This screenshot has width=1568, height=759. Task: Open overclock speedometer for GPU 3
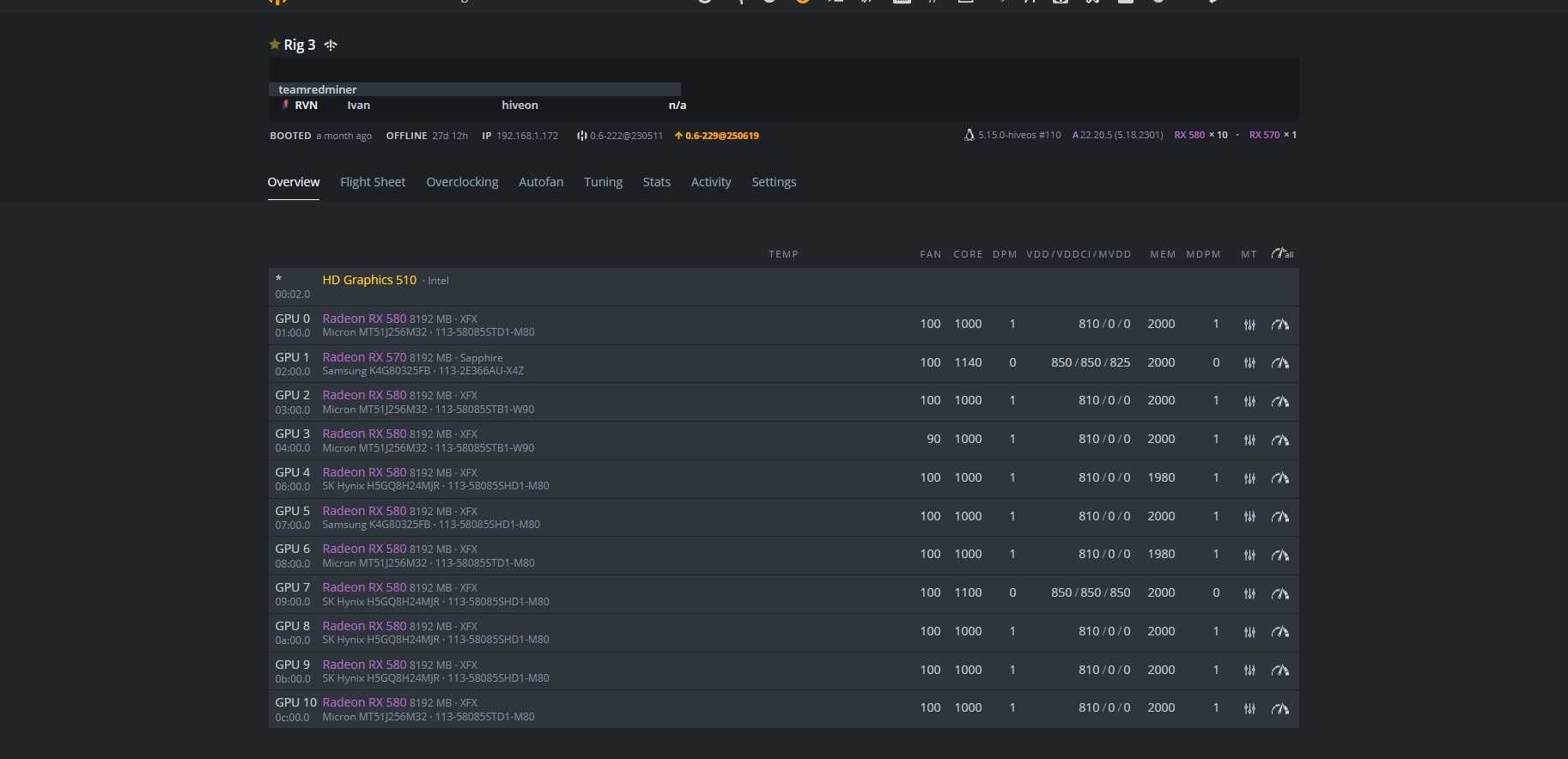1280,440
